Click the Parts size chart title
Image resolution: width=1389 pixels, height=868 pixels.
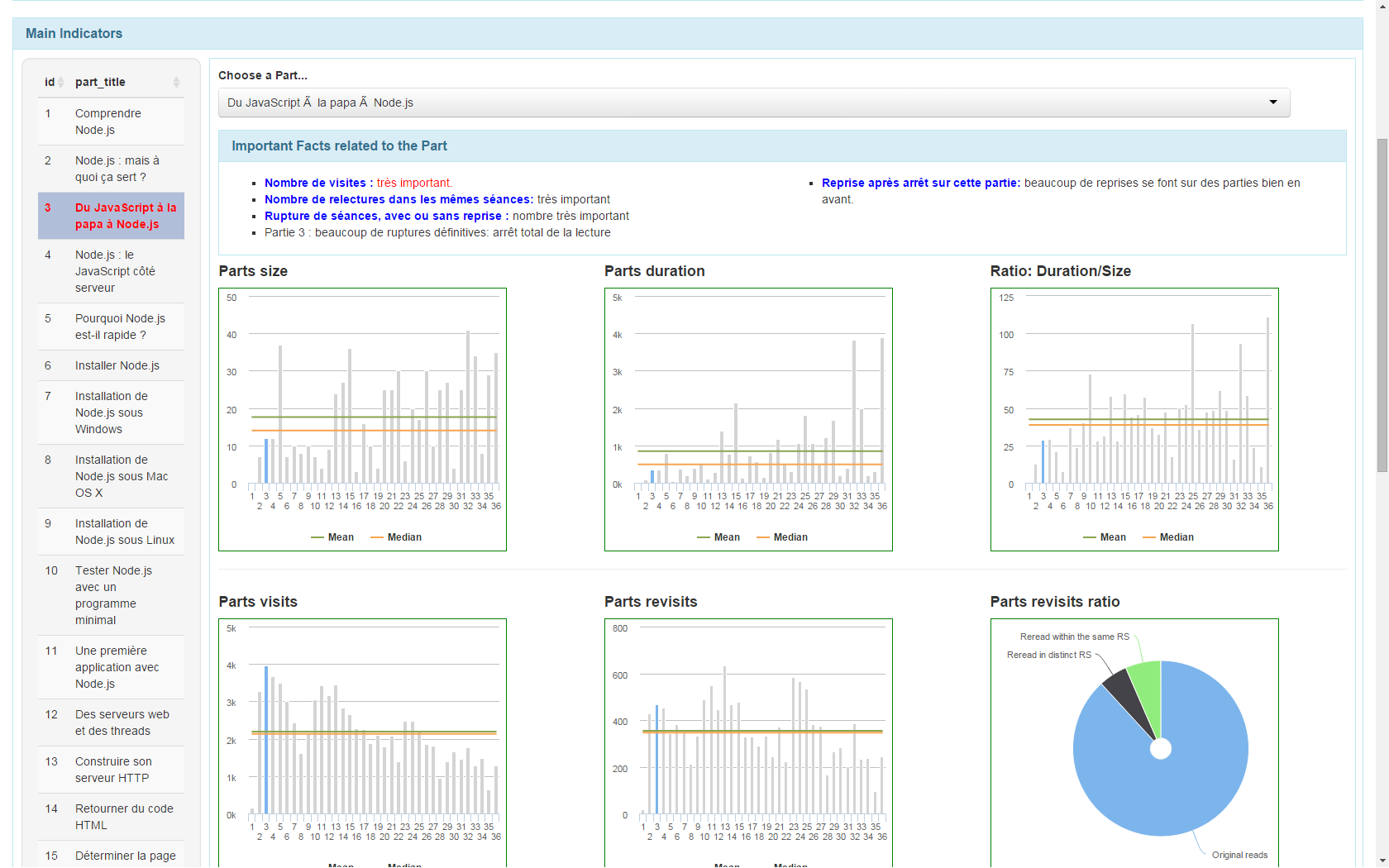pyautogui.click(x=253, y=271)
